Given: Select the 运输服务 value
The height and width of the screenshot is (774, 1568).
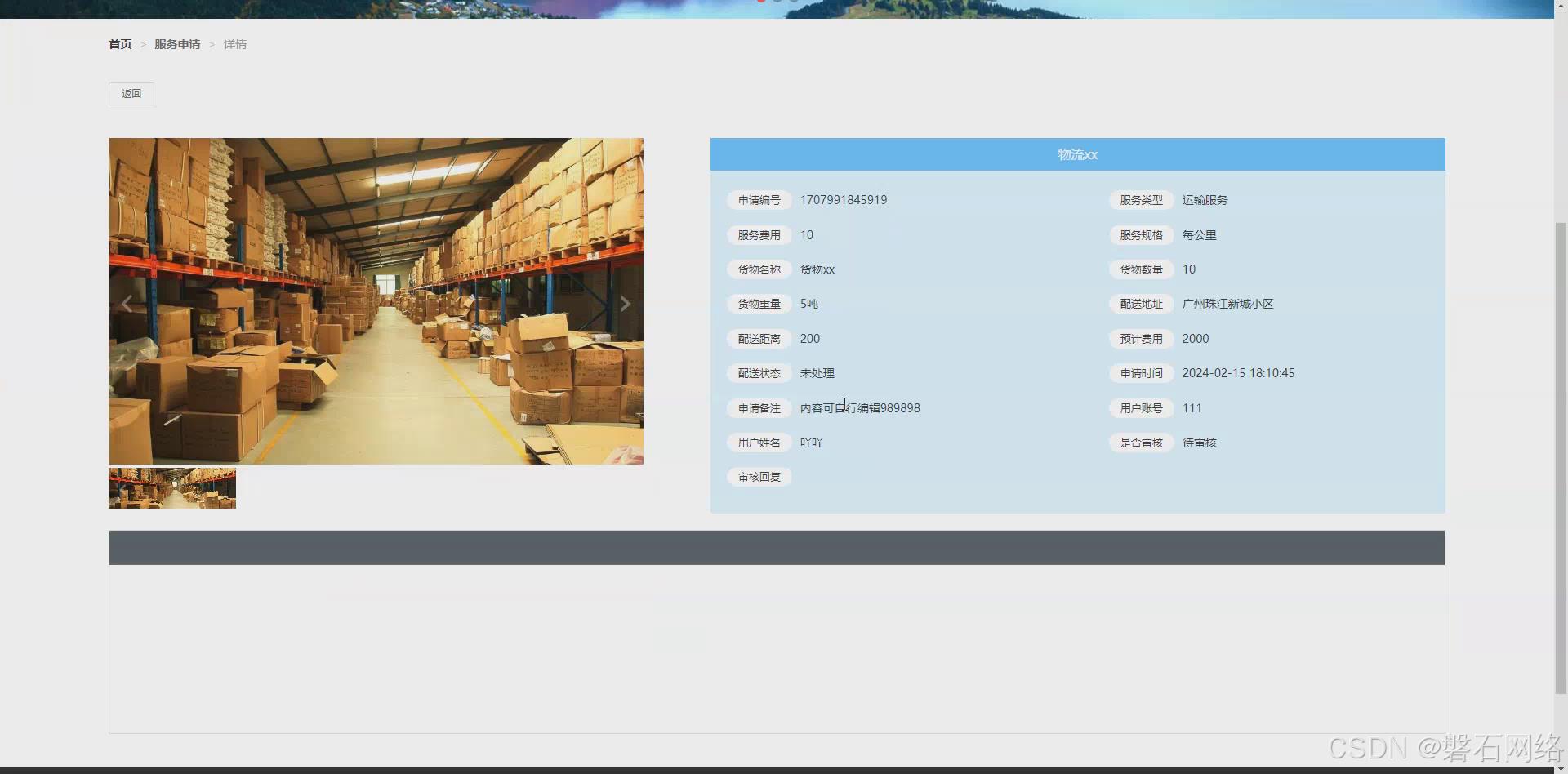Looking at the screenshot, I should coord(1205,200).
